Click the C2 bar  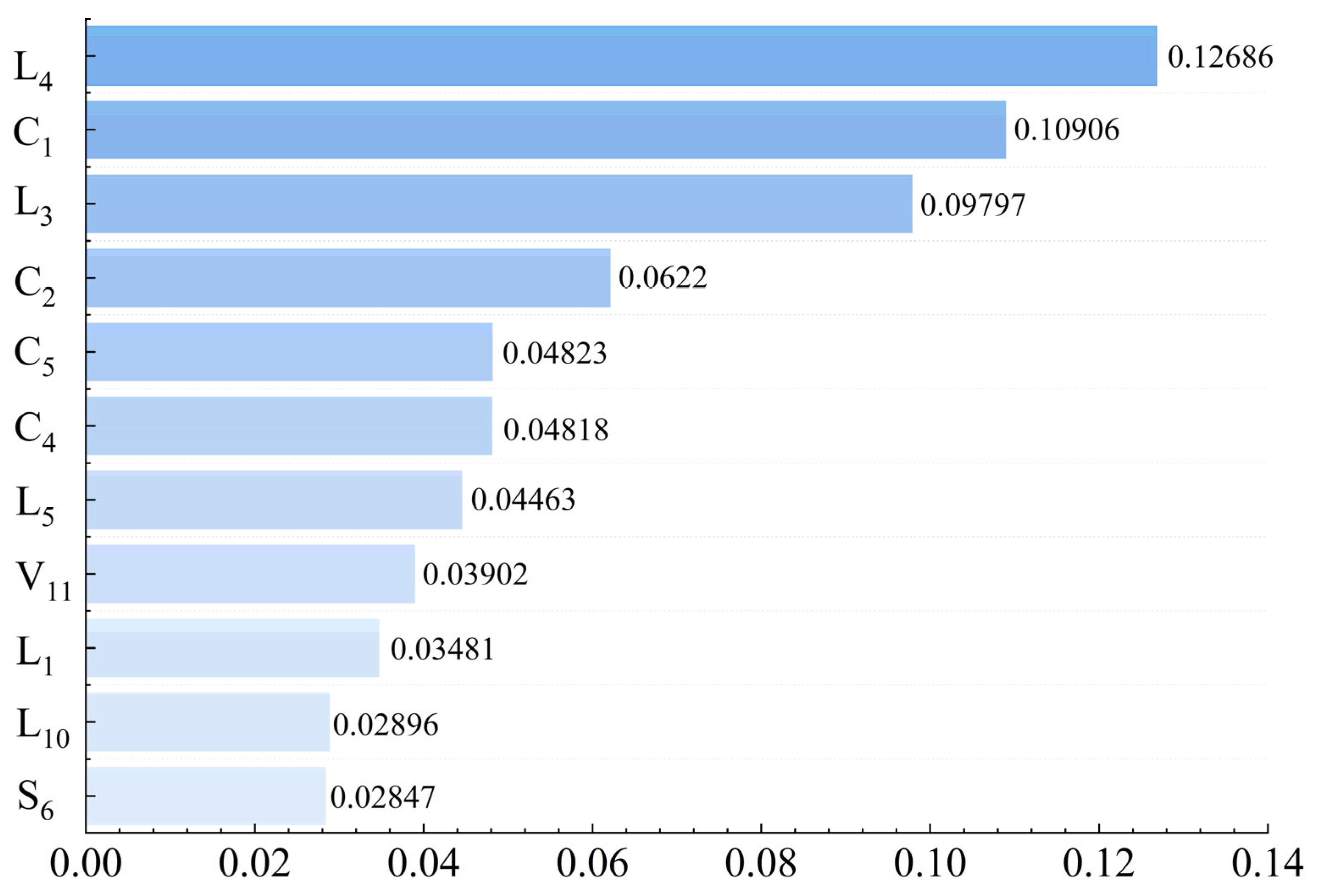coord(348,278)
